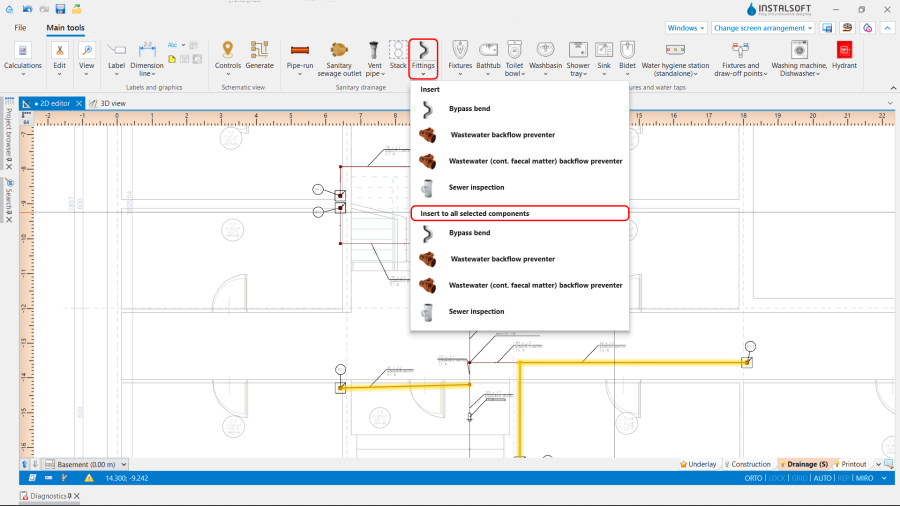Click the Hydrant icon in the ribbon

845,50
